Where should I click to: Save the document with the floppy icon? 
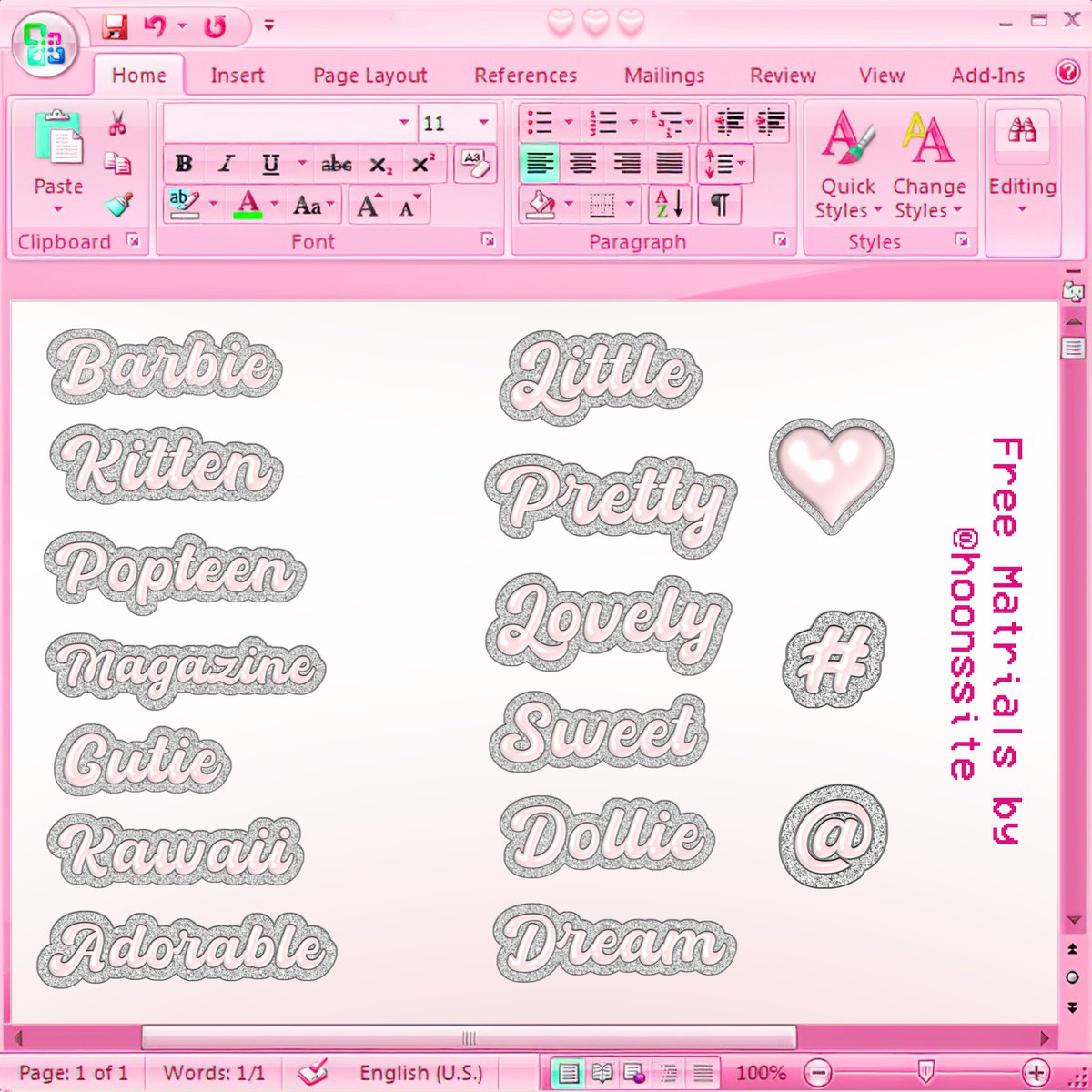click(116, 25)
